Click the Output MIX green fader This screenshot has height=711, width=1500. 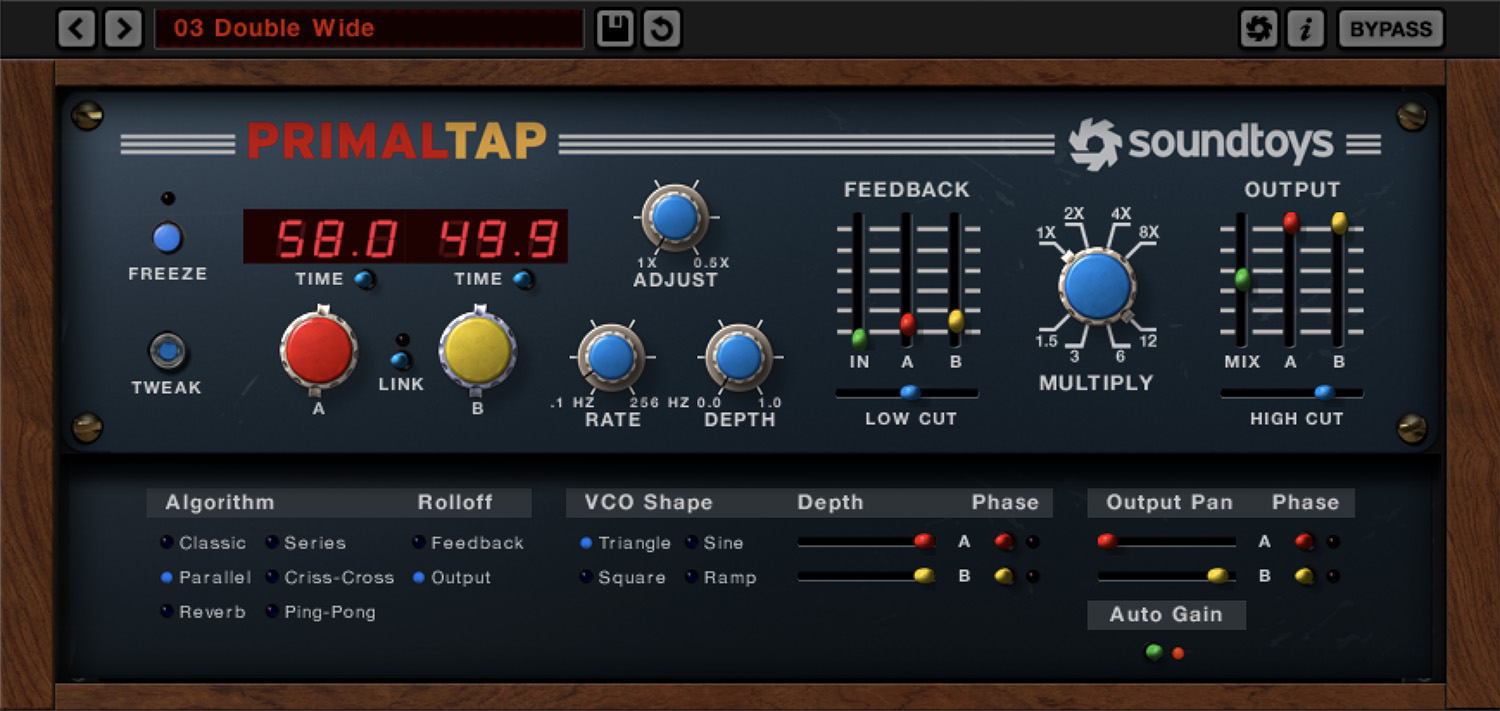[x=1242, y=279]
